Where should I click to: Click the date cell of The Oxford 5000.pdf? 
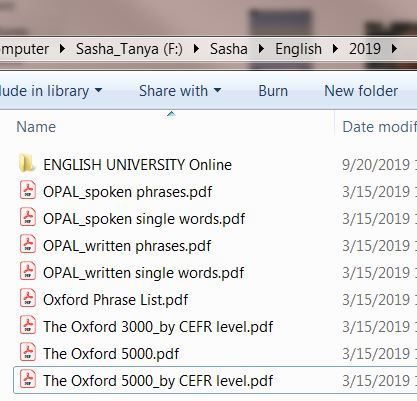coord(379,354)
